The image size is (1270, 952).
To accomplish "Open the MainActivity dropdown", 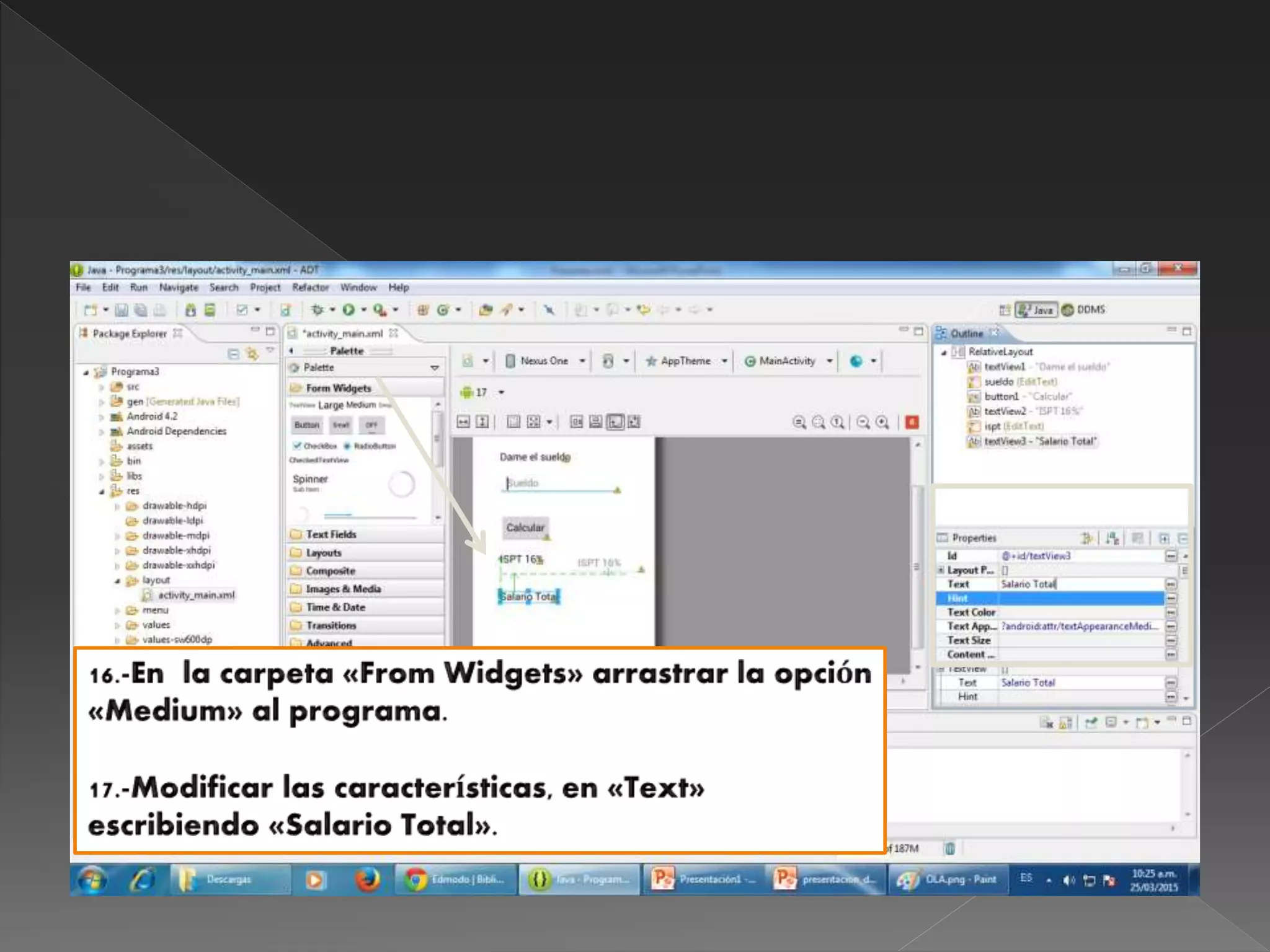I will (x=829, y=361).
